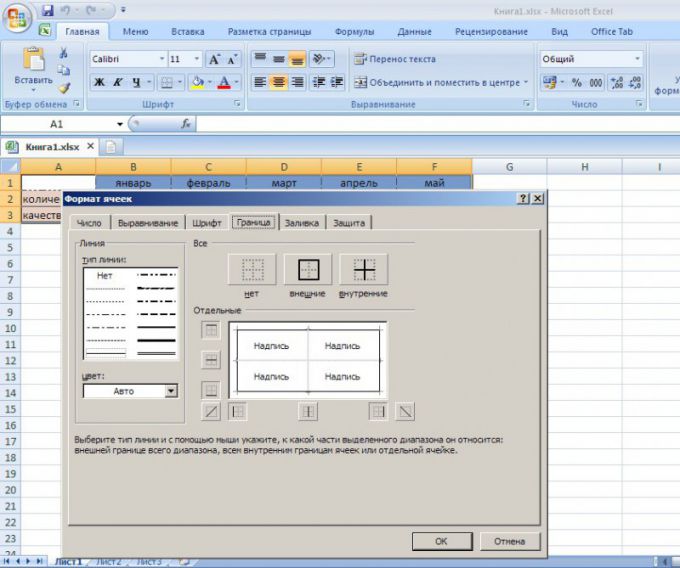This screenshot has height=568, width=680.
Task: Open the Общий number format dropdown
Action: pyautogui.click(x=637, y=59)
